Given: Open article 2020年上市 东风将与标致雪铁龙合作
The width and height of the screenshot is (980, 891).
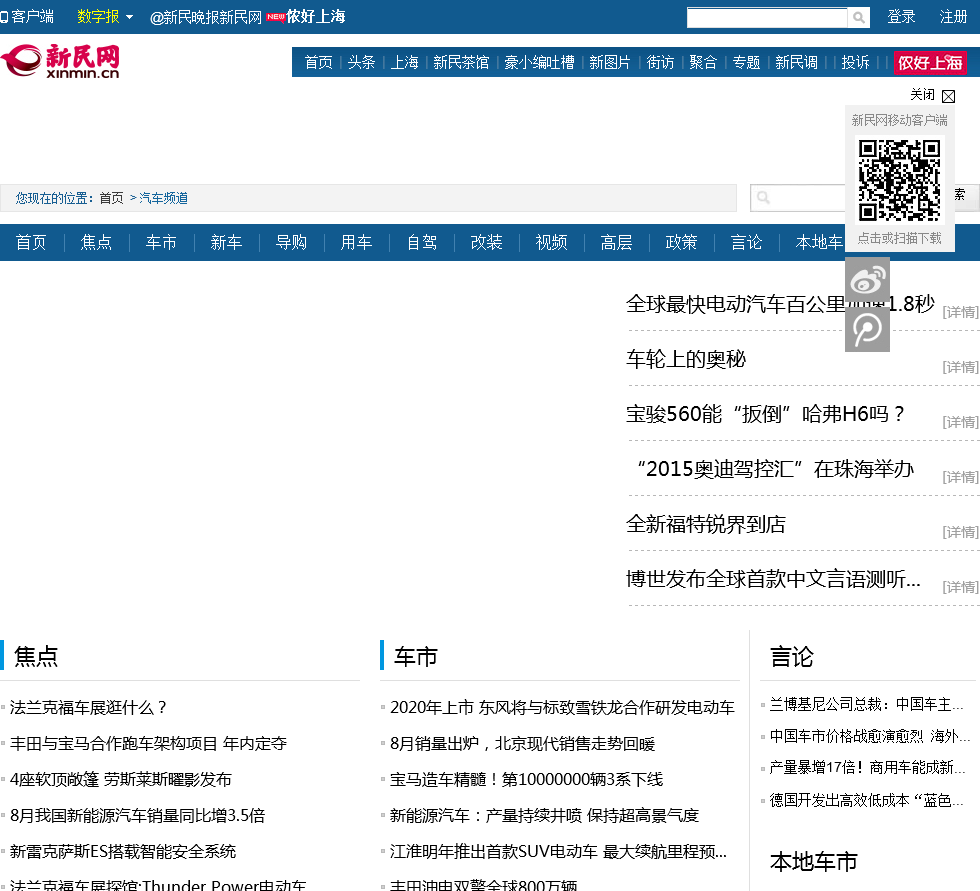Looking at the screenshot, I should point(562,707).
